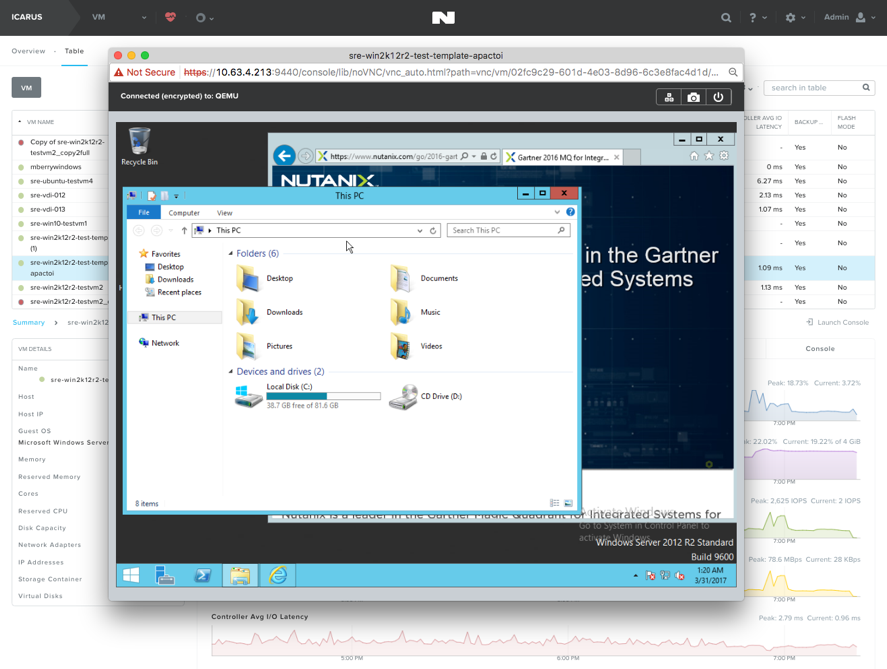Open the address bar history dropdown
Image resolution: width=887 pixels, height=669 pixels.
(420, 231)
